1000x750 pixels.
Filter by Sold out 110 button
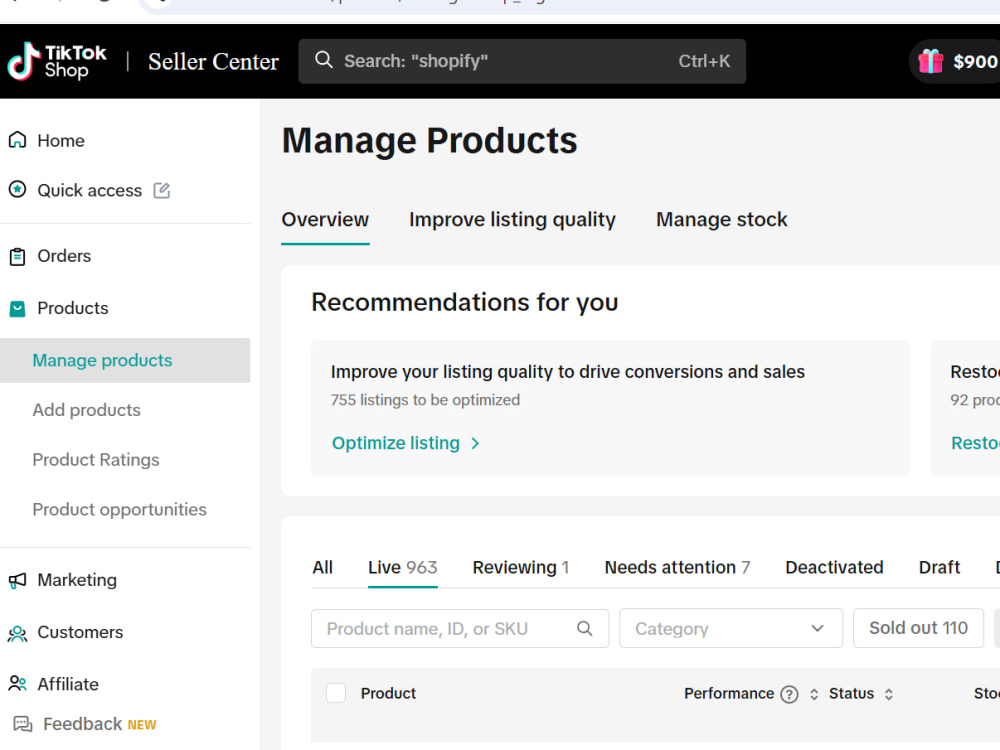pyautogui.click(x=918, y=628)
